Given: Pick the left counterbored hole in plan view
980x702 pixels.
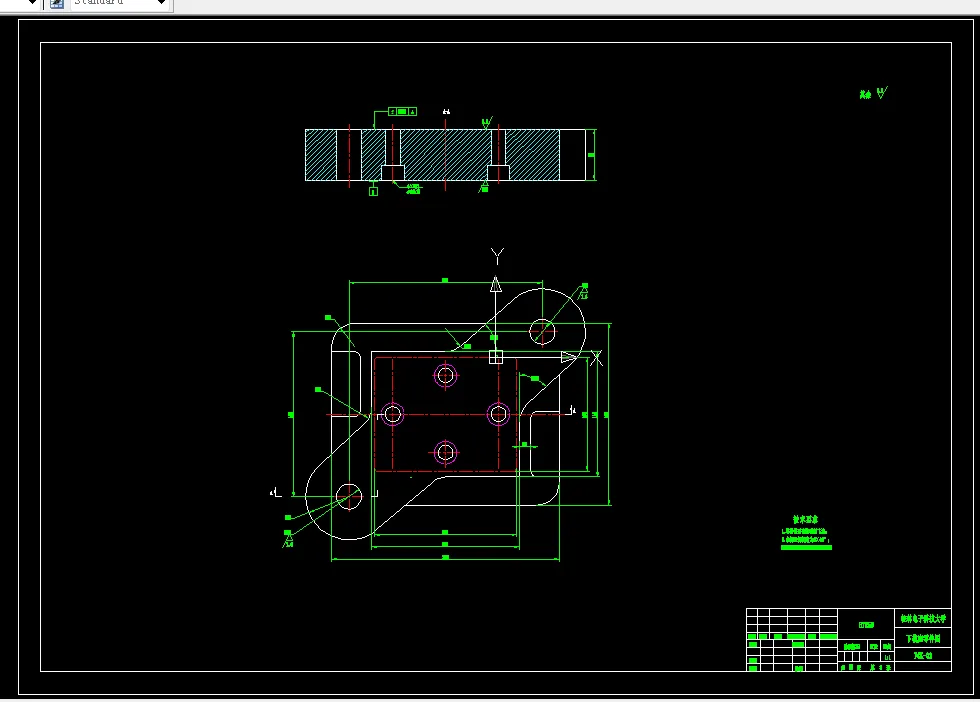Looking at the screenshot, I should point(392,414).
